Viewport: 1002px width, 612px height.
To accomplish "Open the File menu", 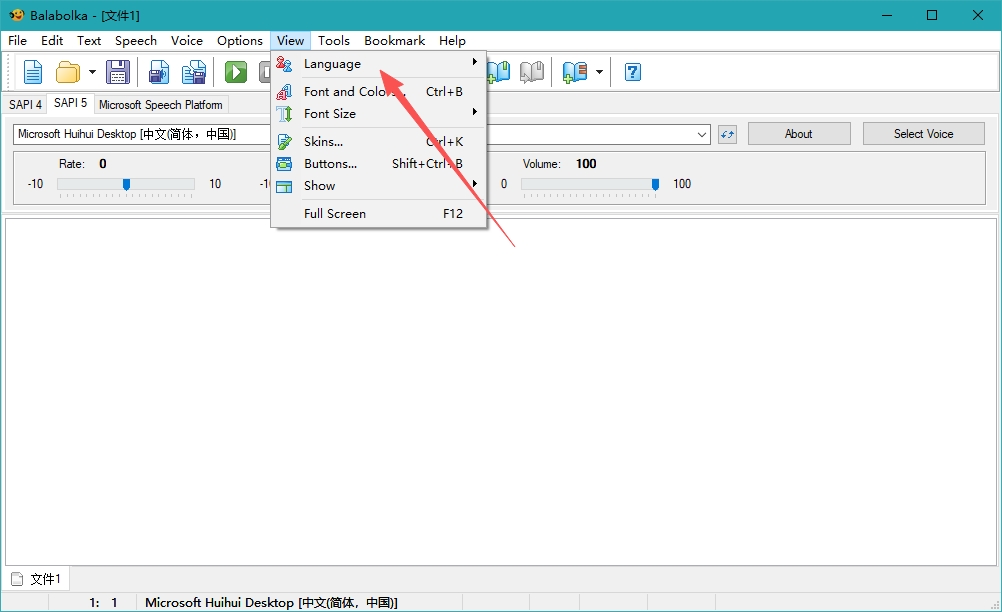I will pyautogui.click(x=17, y=40).
